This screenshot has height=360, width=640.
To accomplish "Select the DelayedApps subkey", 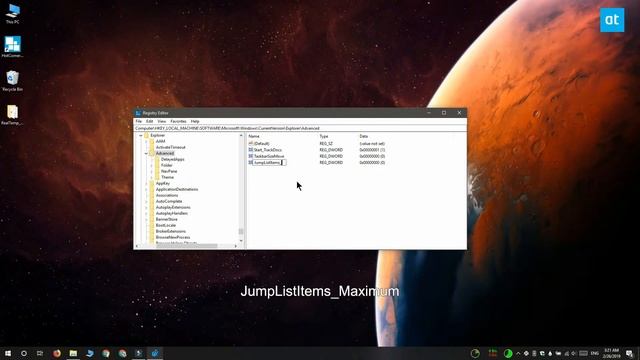I will (x=172, y=159).
